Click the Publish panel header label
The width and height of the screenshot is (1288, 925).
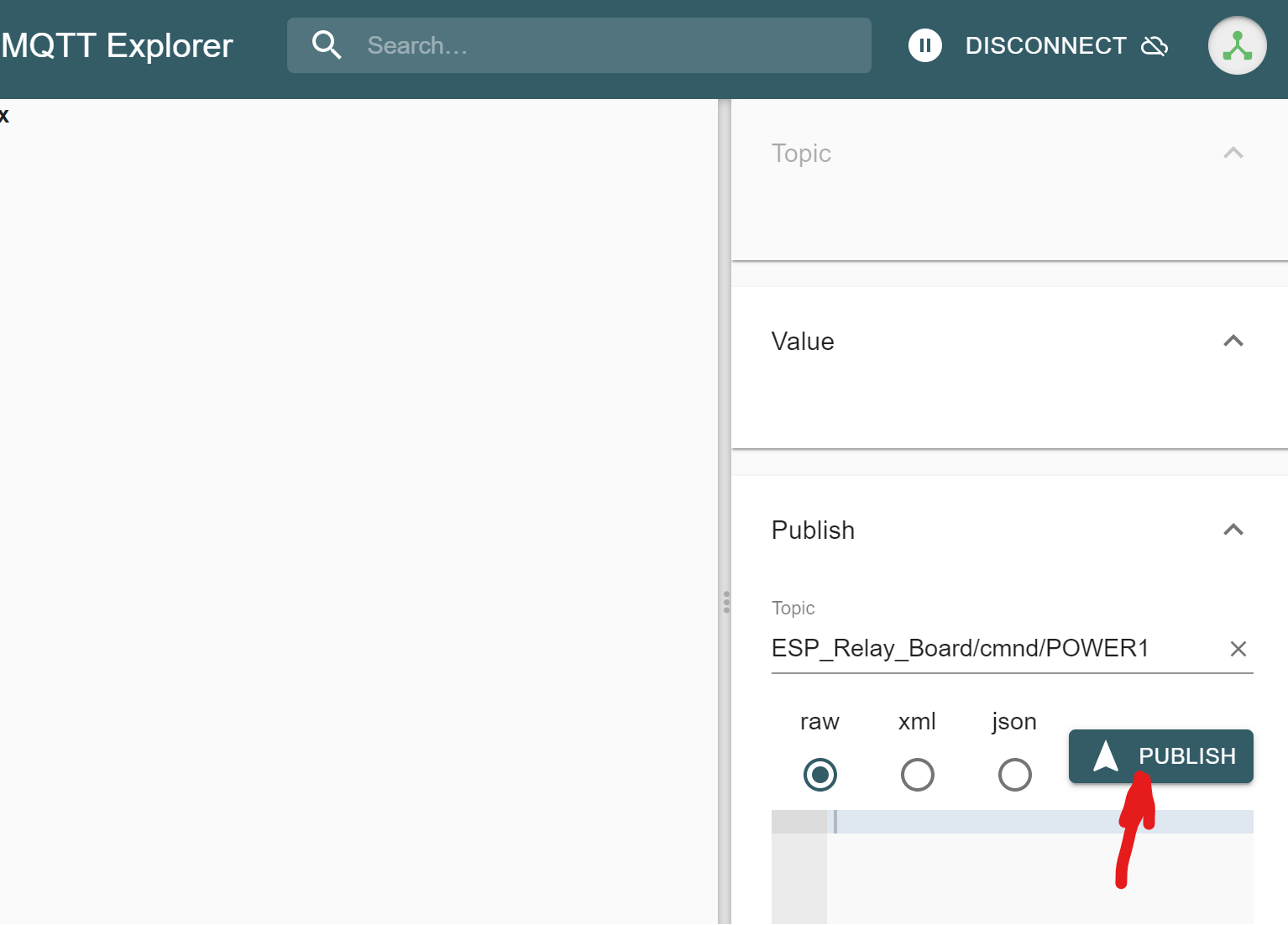(x=813, y=530)
